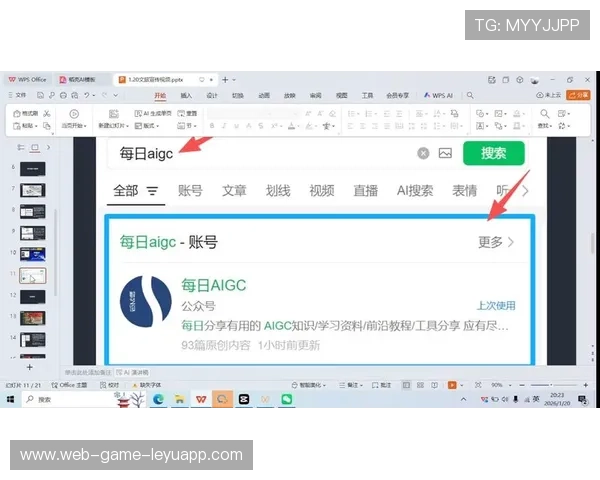
Task: Click the Save icon in quick access bar
Action: [x=40, y=95]
